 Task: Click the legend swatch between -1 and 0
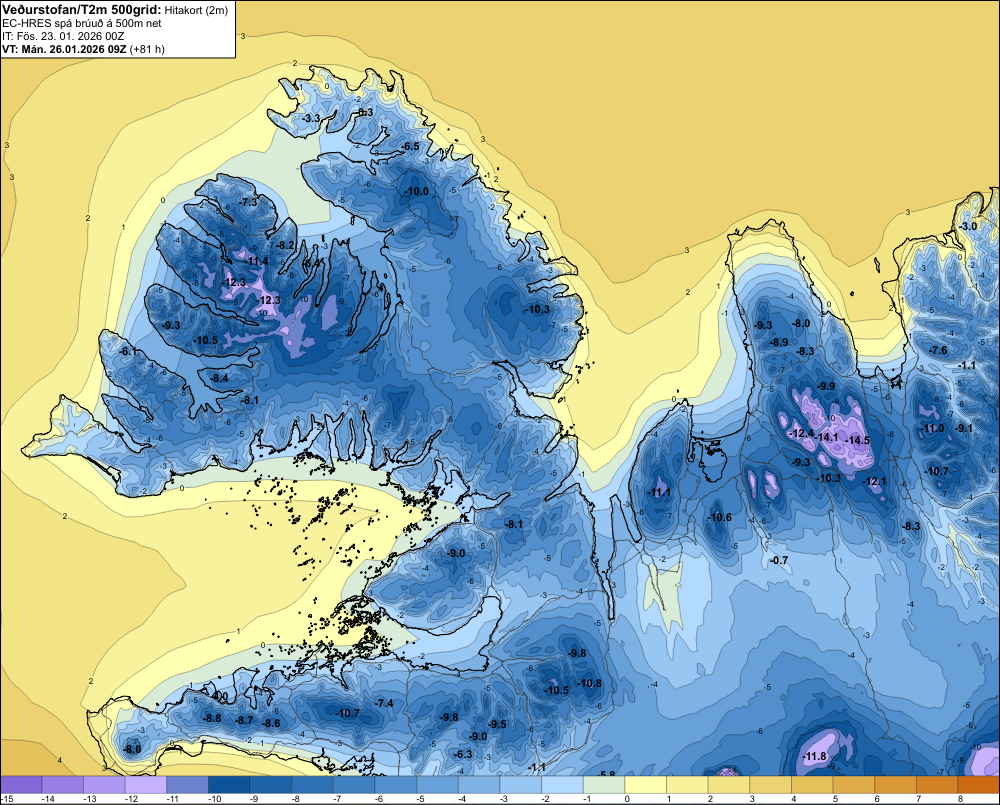[x=604, y=785]
